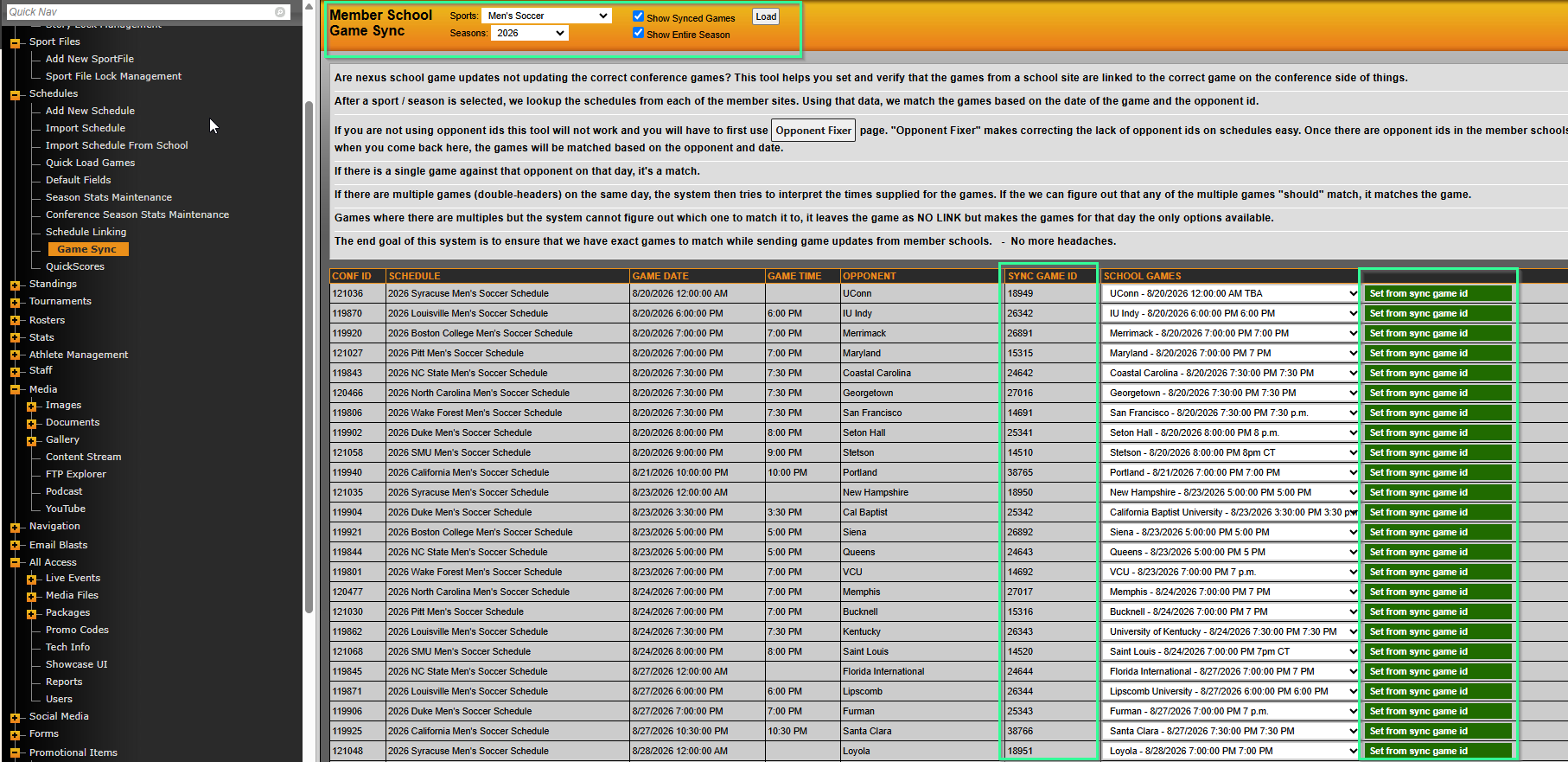The width and height of the screenshot is (1568, 762).
Task: Open Add New Schedule
Action: point(90,111)
